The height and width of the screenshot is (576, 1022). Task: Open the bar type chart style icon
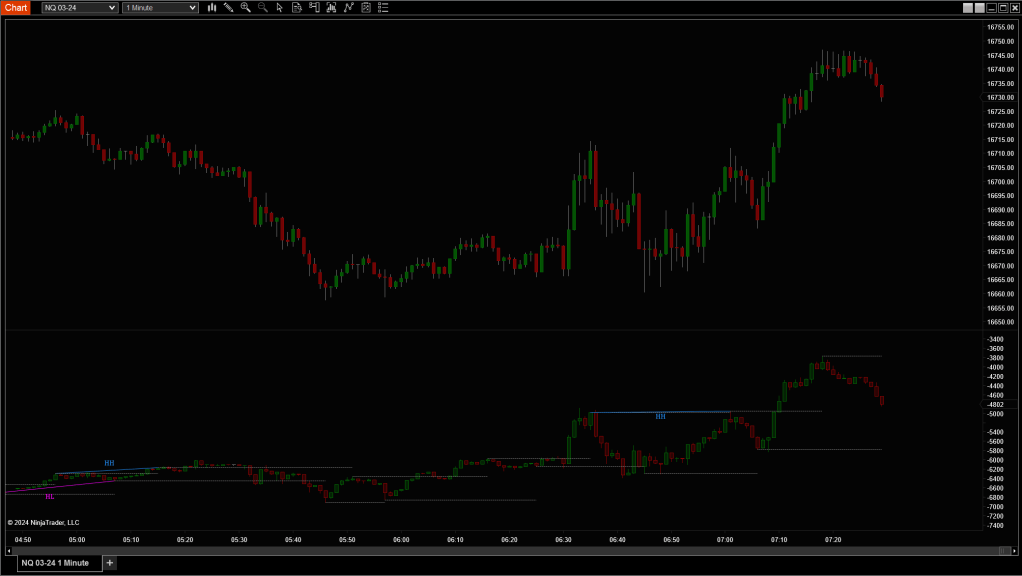212,7
